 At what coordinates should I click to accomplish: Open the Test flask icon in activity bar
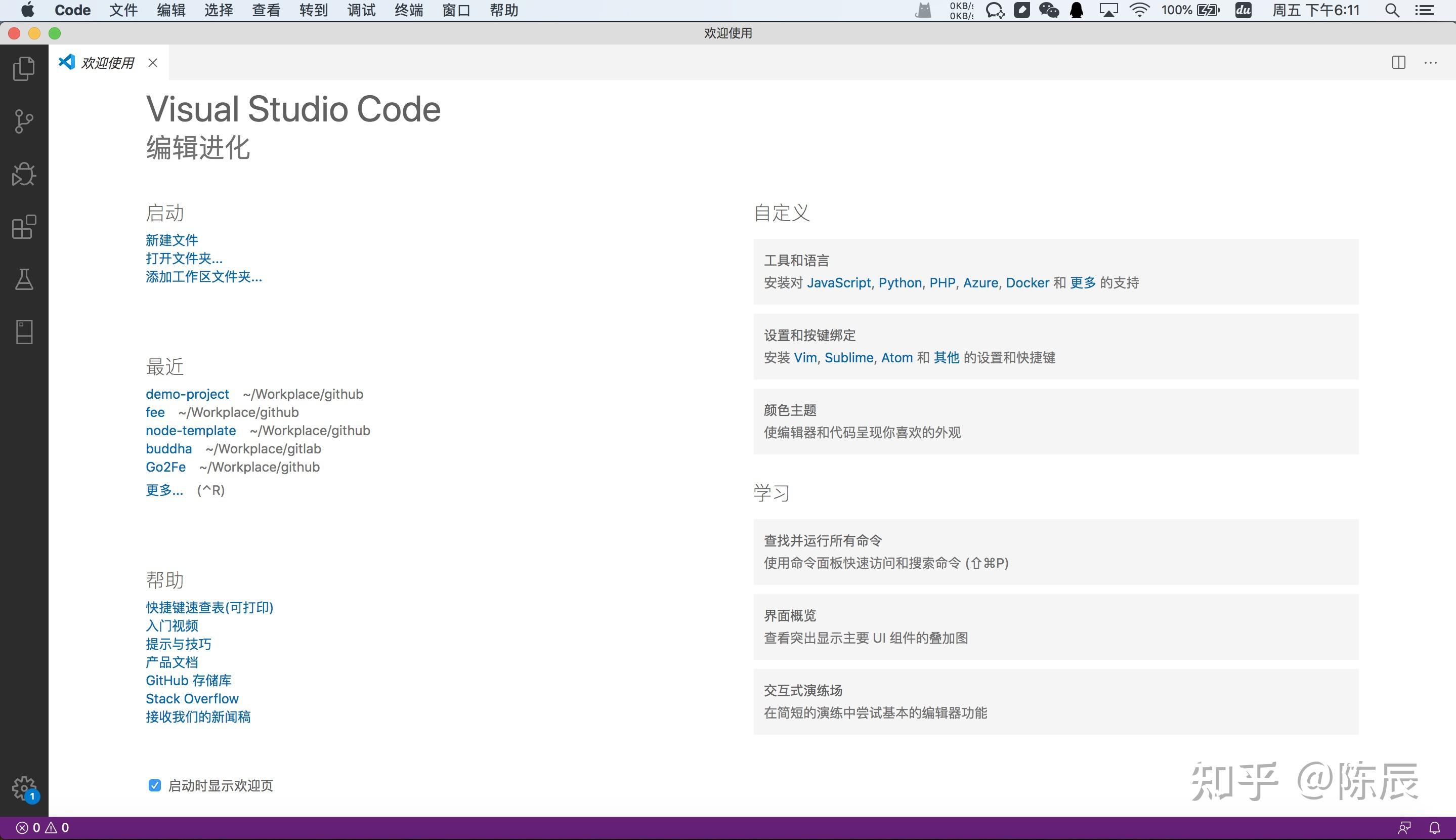pyautogui.click(x=24, y=279)
